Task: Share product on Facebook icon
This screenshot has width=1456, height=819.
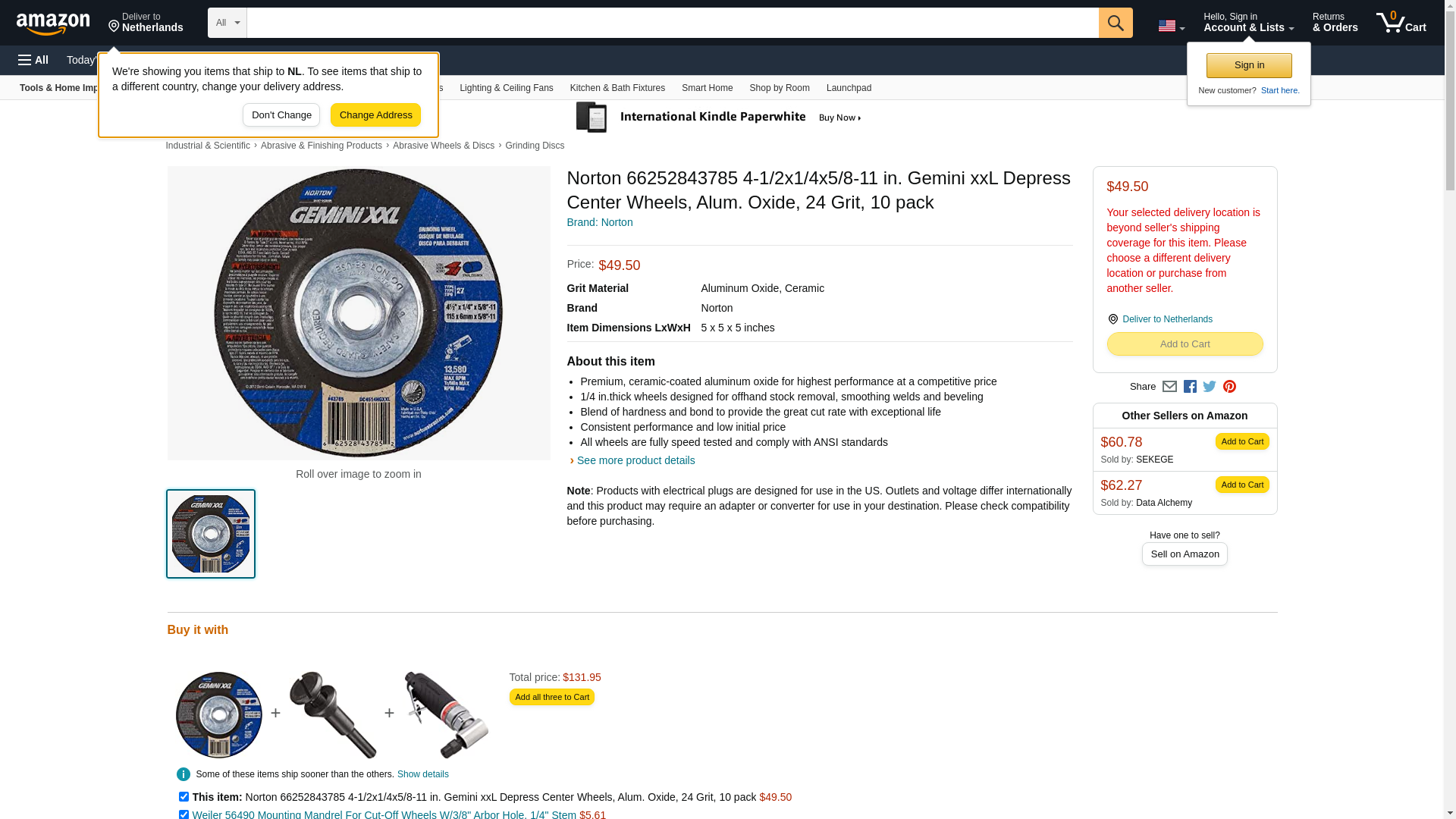Action: coord(1190,387)
